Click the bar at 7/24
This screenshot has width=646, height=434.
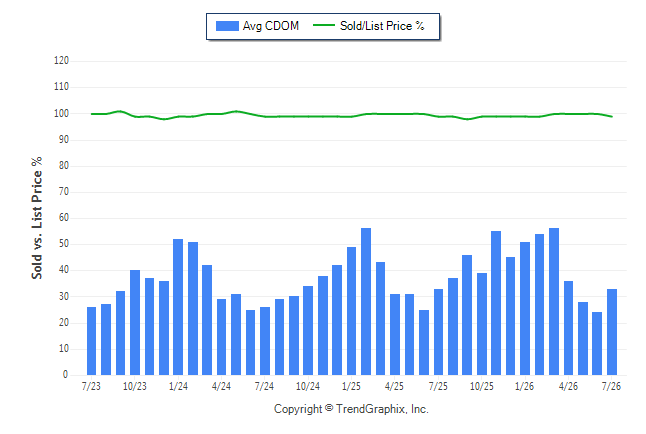click(265, 341)
